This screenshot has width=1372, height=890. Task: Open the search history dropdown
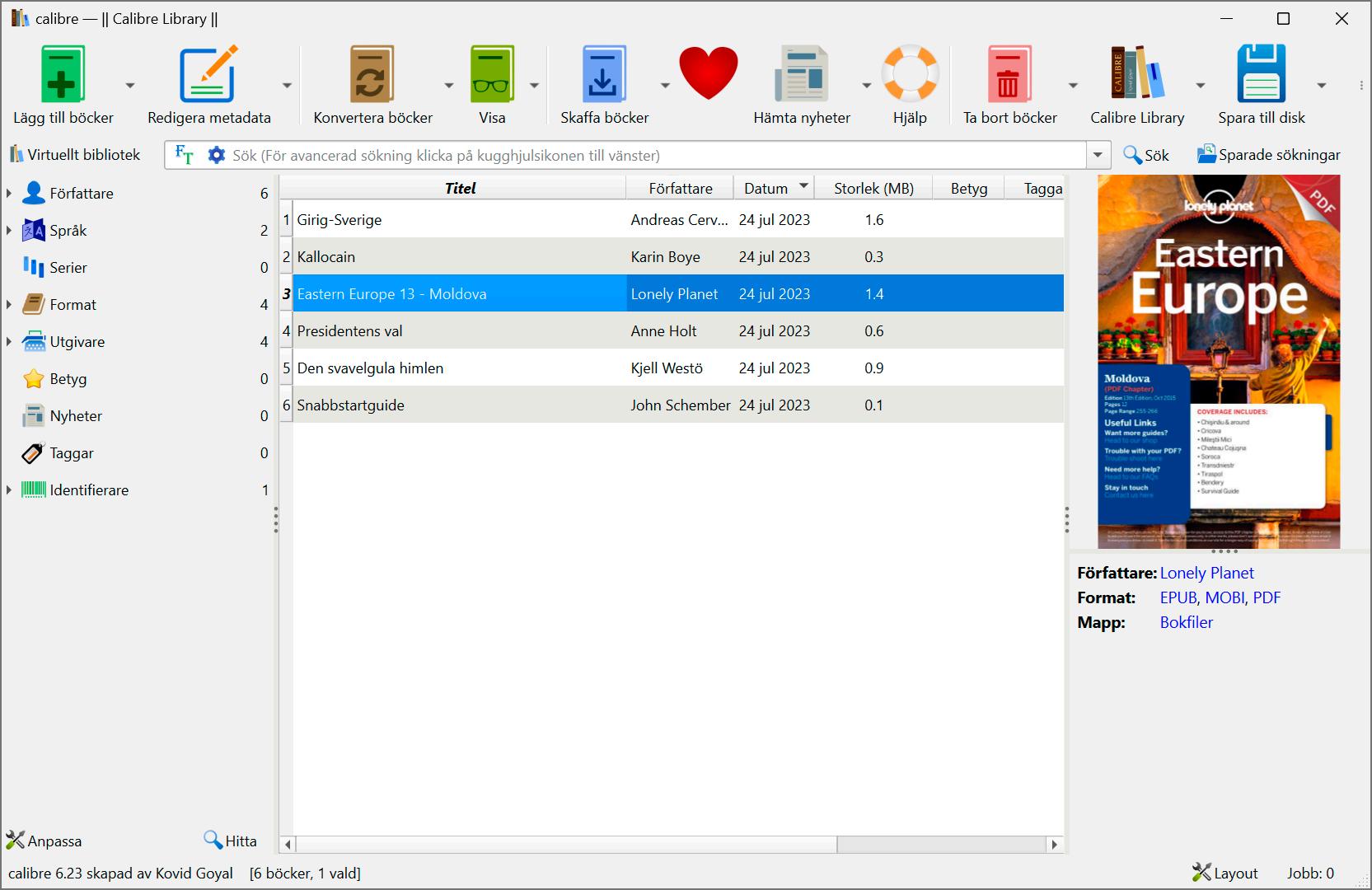coord(1098,155)
